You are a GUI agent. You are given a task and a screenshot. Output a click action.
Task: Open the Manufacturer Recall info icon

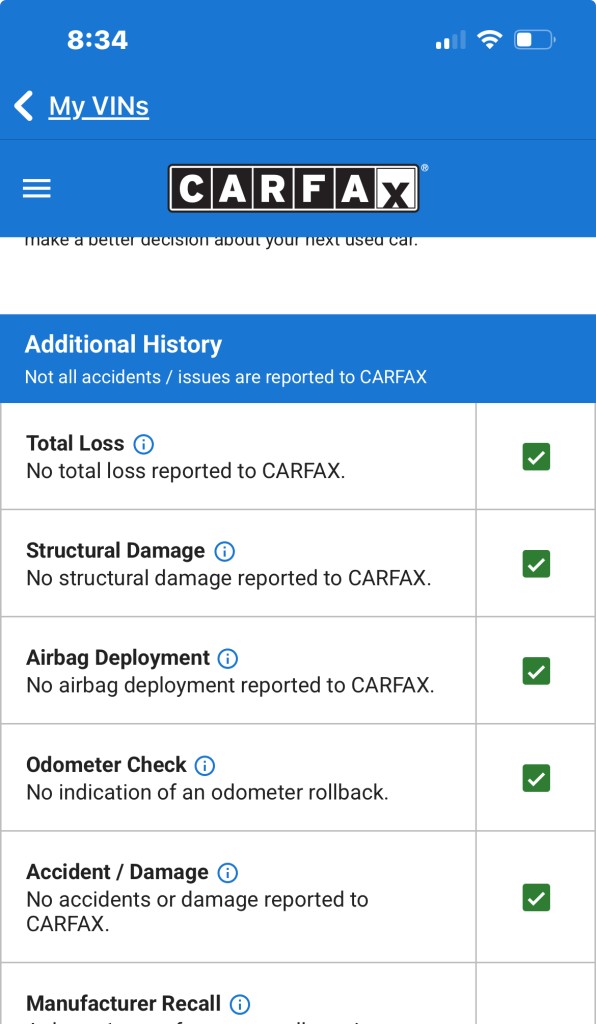[240, 1004]
